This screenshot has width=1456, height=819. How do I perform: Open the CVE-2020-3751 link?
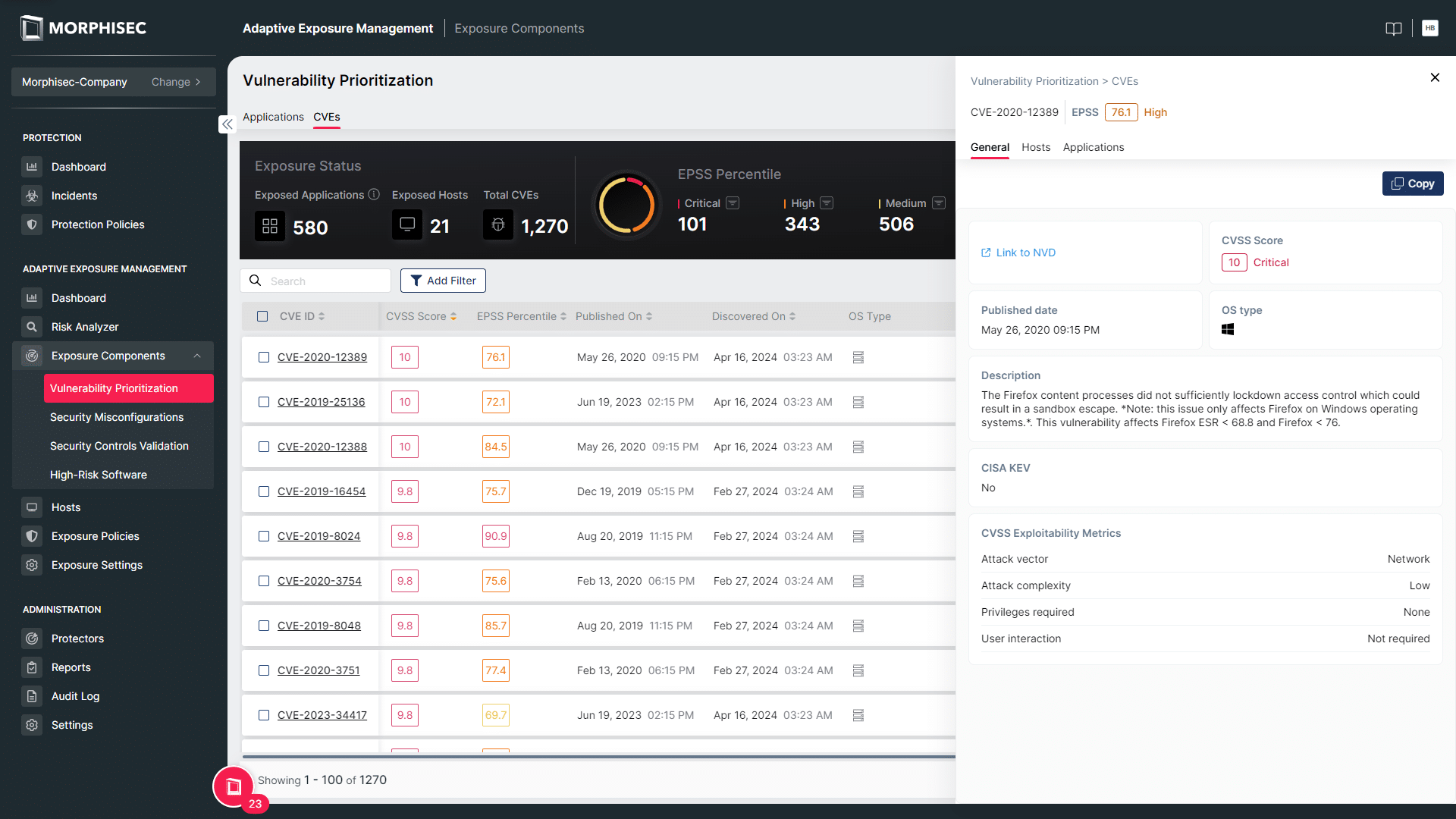[x=318, y=670]
